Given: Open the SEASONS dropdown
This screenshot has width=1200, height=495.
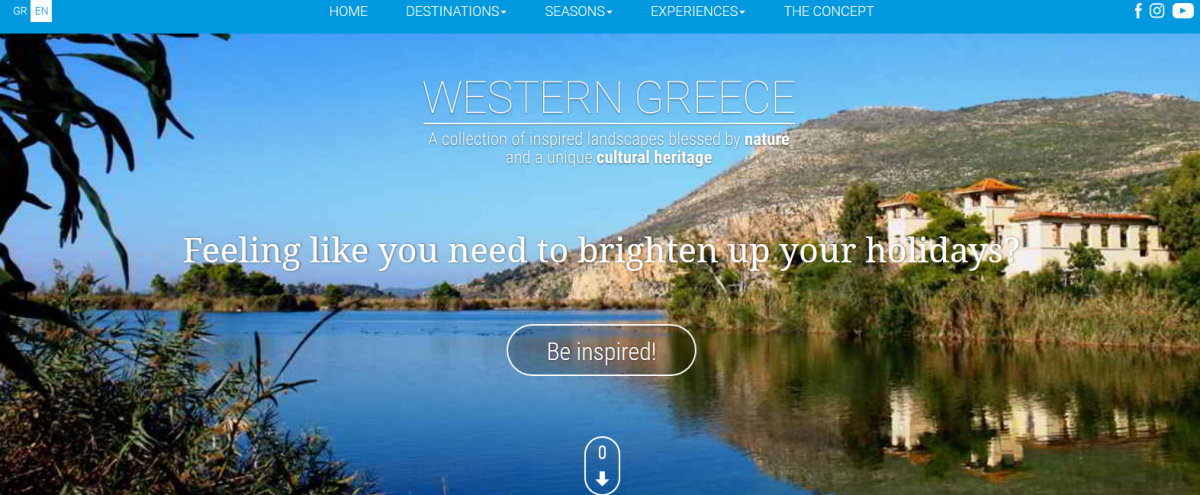Looking at the screenshot, I should point(578,11).
